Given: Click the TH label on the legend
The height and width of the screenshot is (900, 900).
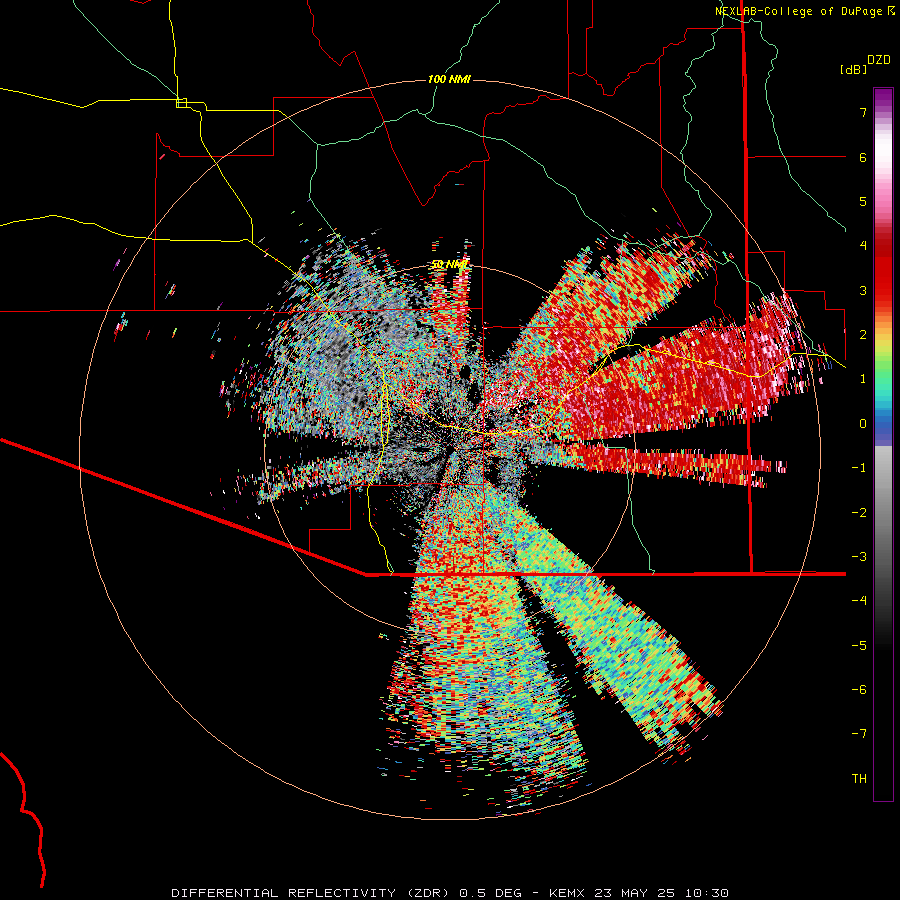Looking at the screenshot, I should pos(859,779).
